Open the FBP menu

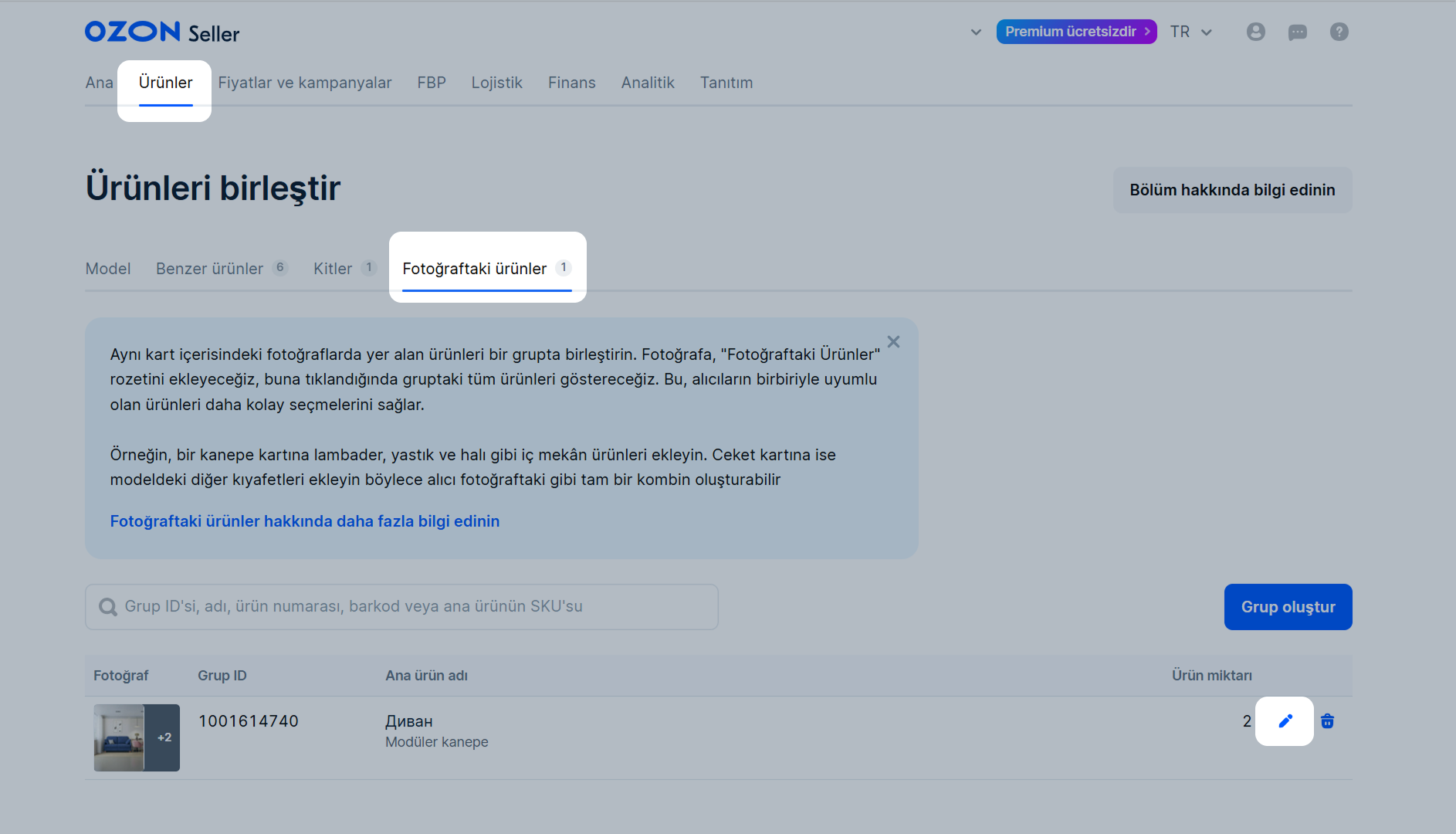tap(432, 83)
